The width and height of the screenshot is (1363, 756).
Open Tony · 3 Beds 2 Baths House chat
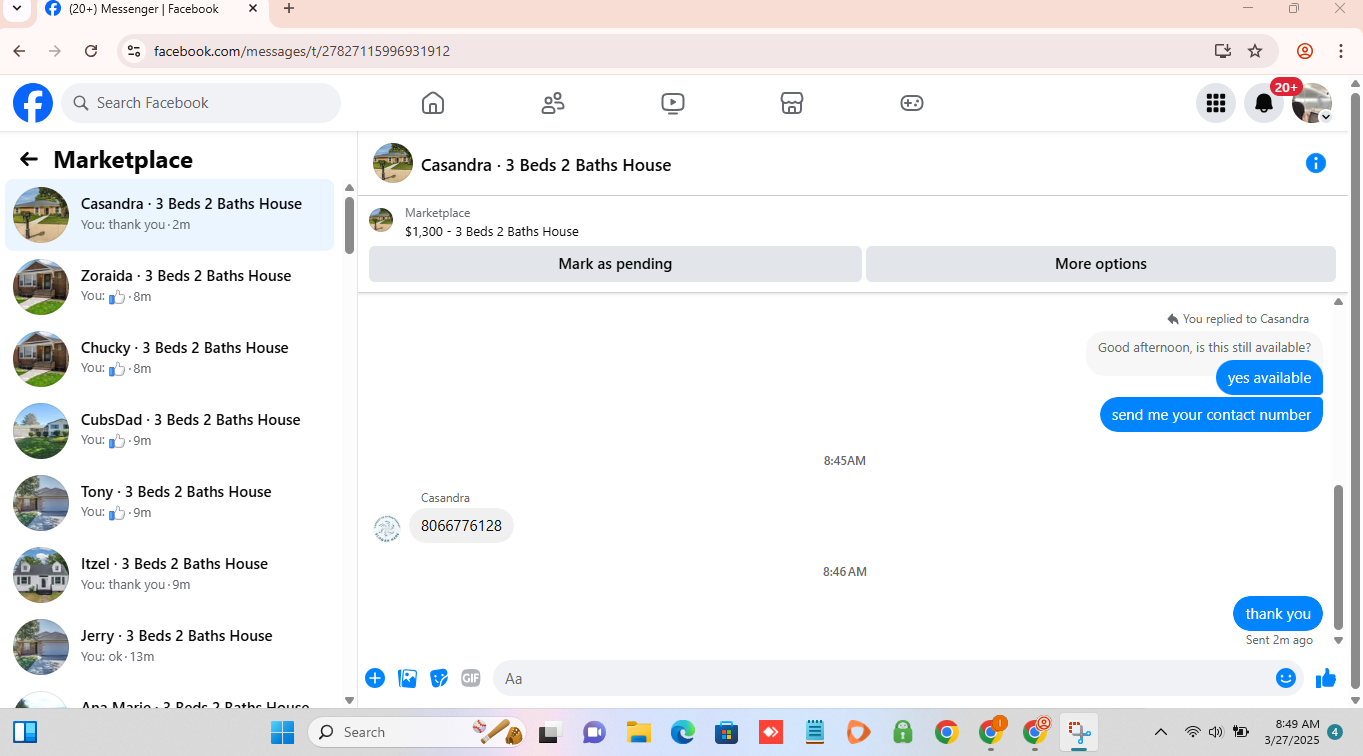pos(170,503)
